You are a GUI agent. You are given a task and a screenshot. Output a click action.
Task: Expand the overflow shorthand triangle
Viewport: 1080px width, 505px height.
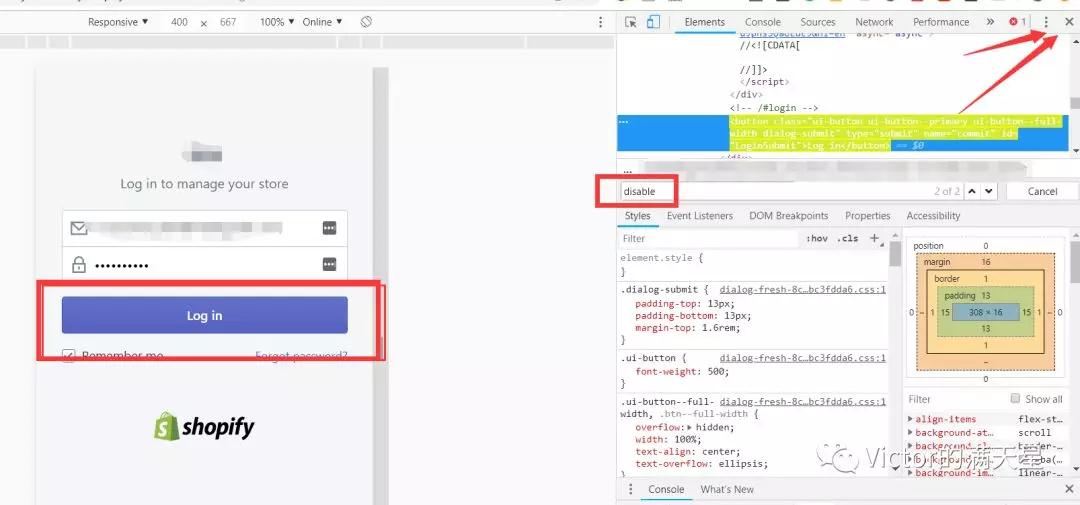(x=691, y=427)
